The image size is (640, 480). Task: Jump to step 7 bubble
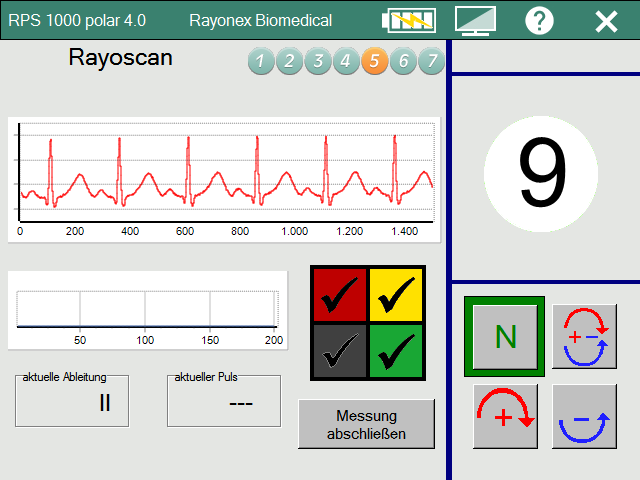coord(431,62)
